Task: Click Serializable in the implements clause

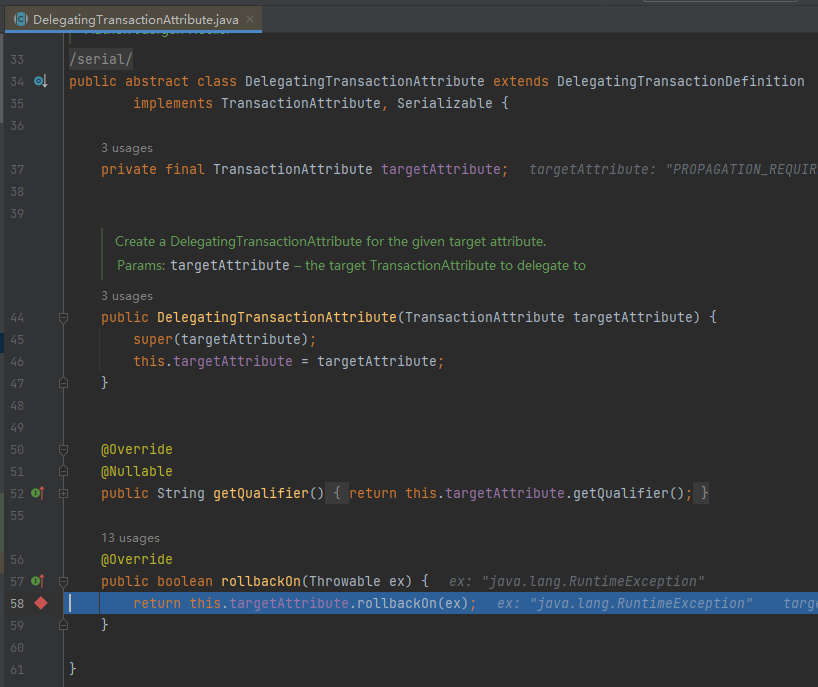Action: 444,103
